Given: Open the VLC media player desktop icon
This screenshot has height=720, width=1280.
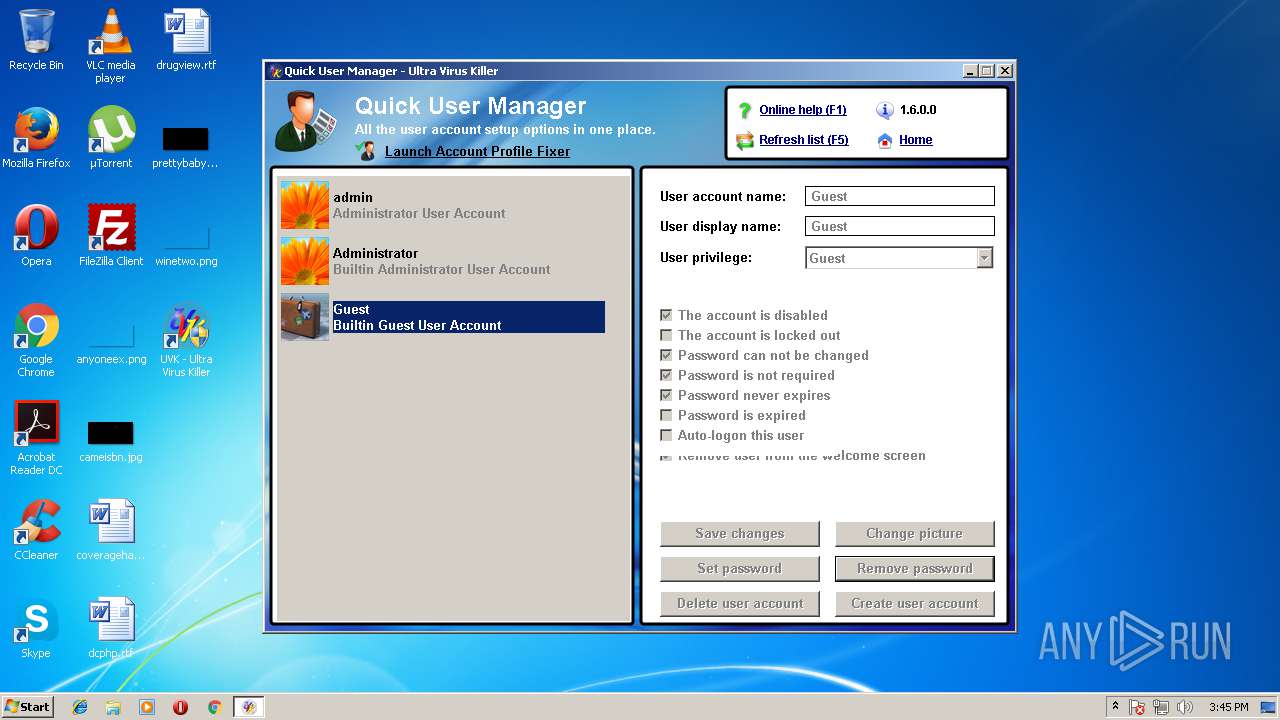Looking at the screenshot, I should point(110,46).
